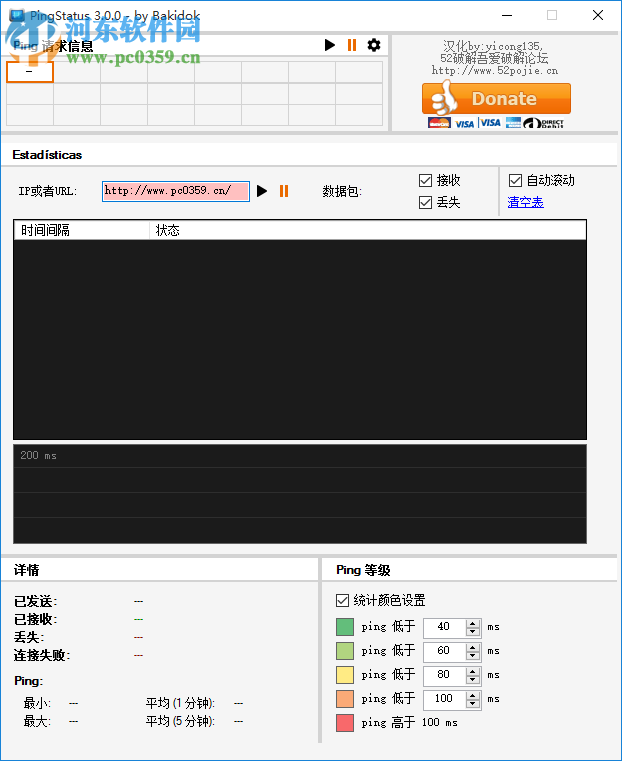Click the 100 ms threshold value field

pos(444,699)
